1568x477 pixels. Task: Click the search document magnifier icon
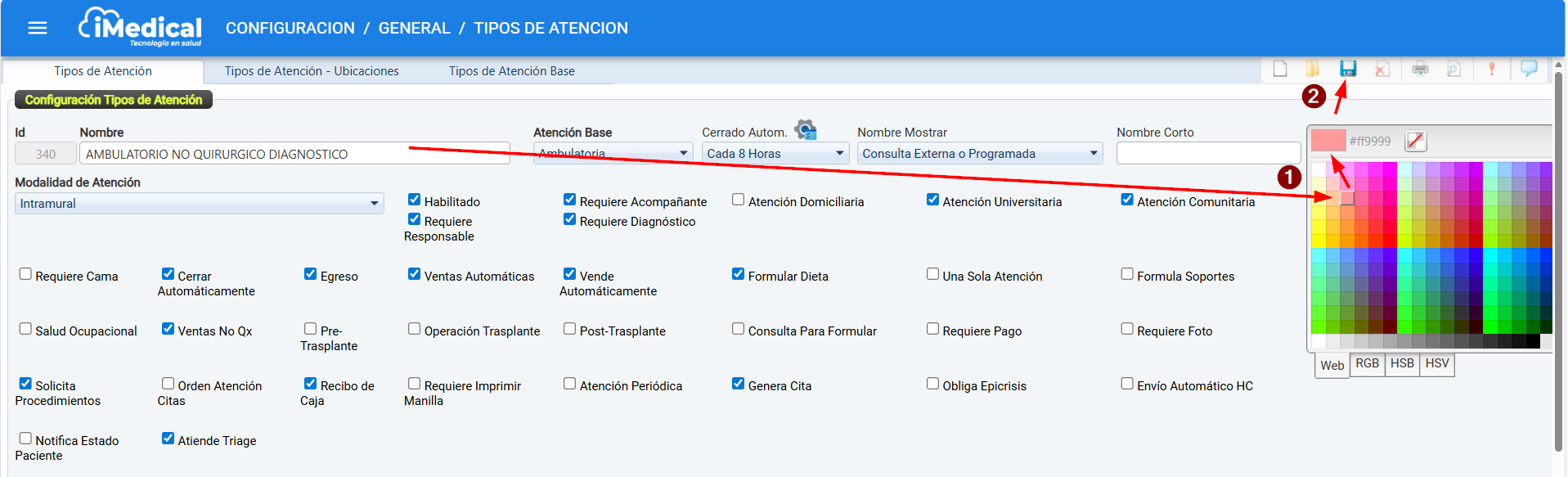(x=1453, y=69)
